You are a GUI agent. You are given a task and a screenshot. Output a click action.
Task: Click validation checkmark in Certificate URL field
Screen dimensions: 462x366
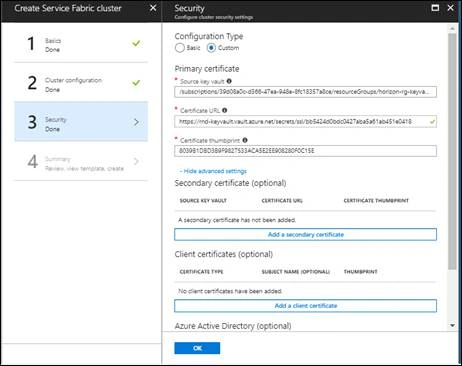[432, 122]
